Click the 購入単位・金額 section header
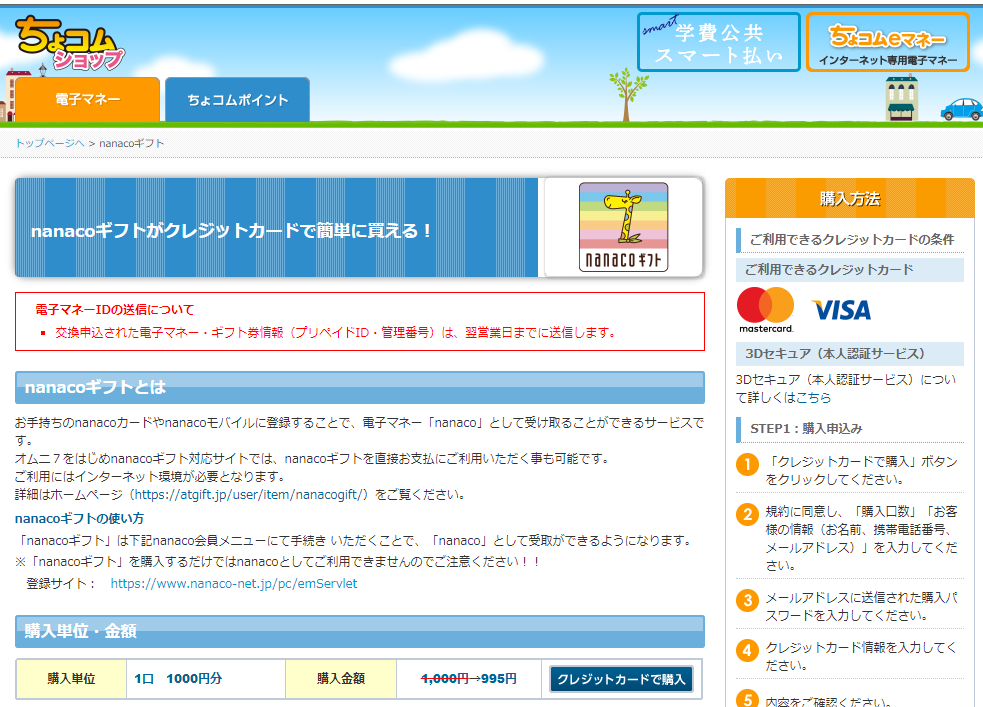983x707 pixels. pyautogui.click(x=360, y=631)
